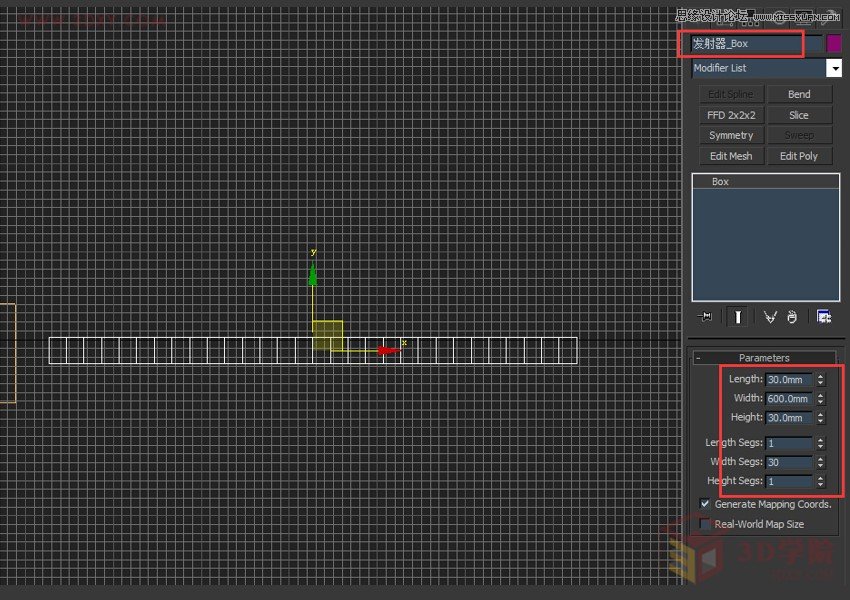Enable Real-World Map Size checkbox

[x=705, y=524]
